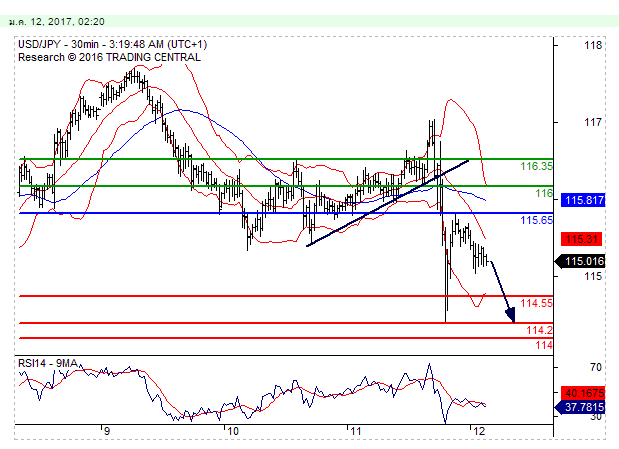619x449 pixels.
Task: Click the date axis label 11
Action: coord(356,431)
